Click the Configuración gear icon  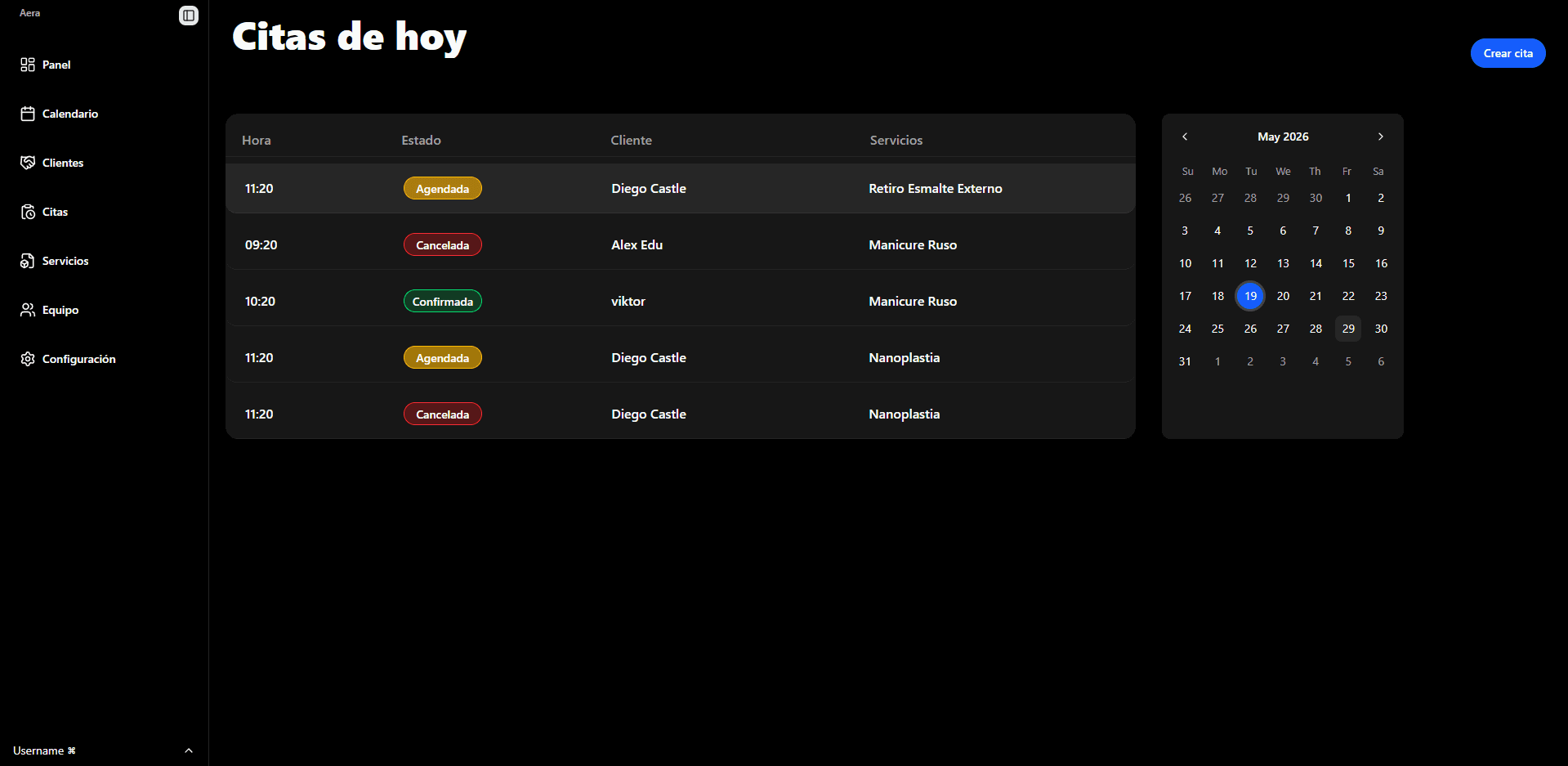click(28, 359)
